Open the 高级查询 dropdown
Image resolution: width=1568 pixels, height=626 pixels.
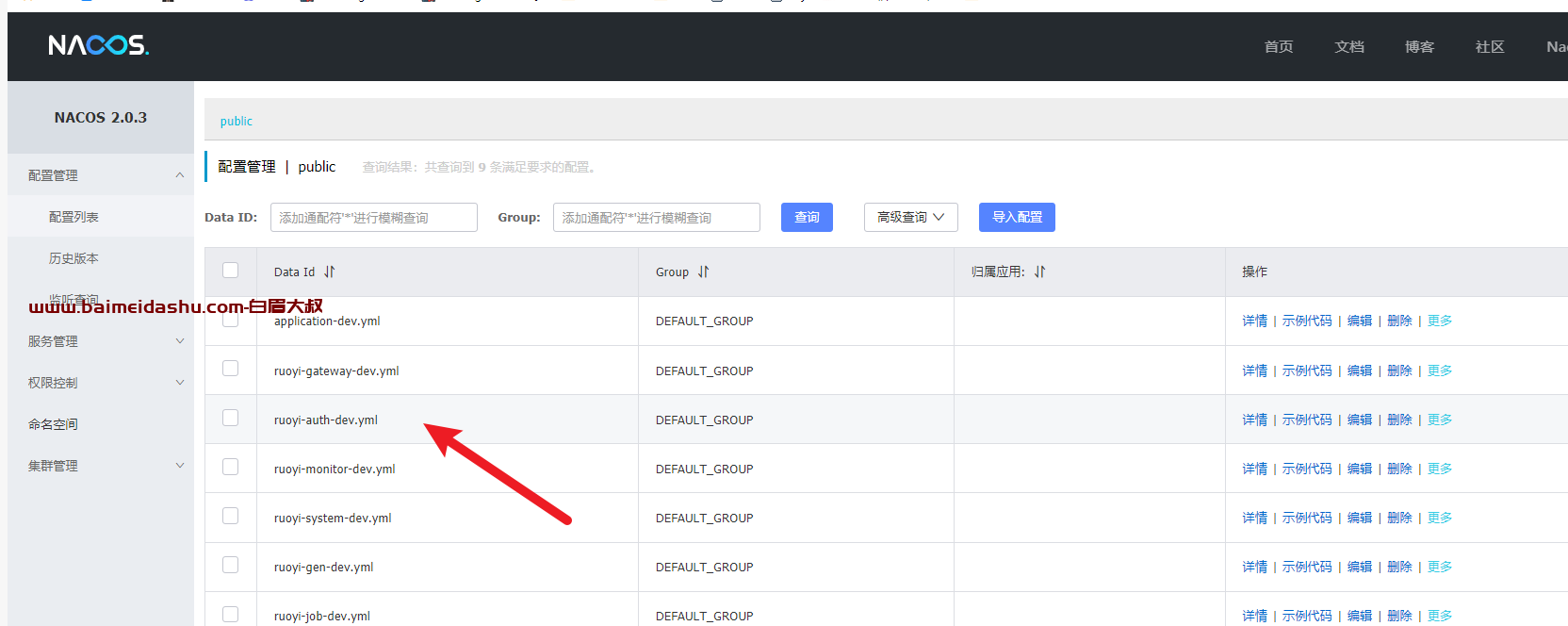click(x=910, y=217)
